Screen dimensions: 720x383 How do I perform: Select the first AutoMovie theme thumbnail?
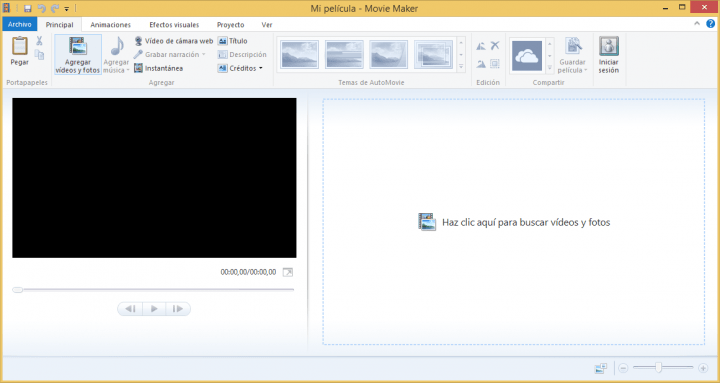[299, 54]
